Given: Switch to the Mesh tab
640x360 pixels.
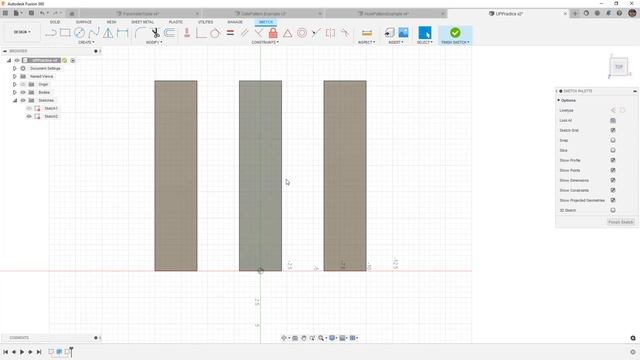Looking at the screenshot, I should click(x=111, y=22).
